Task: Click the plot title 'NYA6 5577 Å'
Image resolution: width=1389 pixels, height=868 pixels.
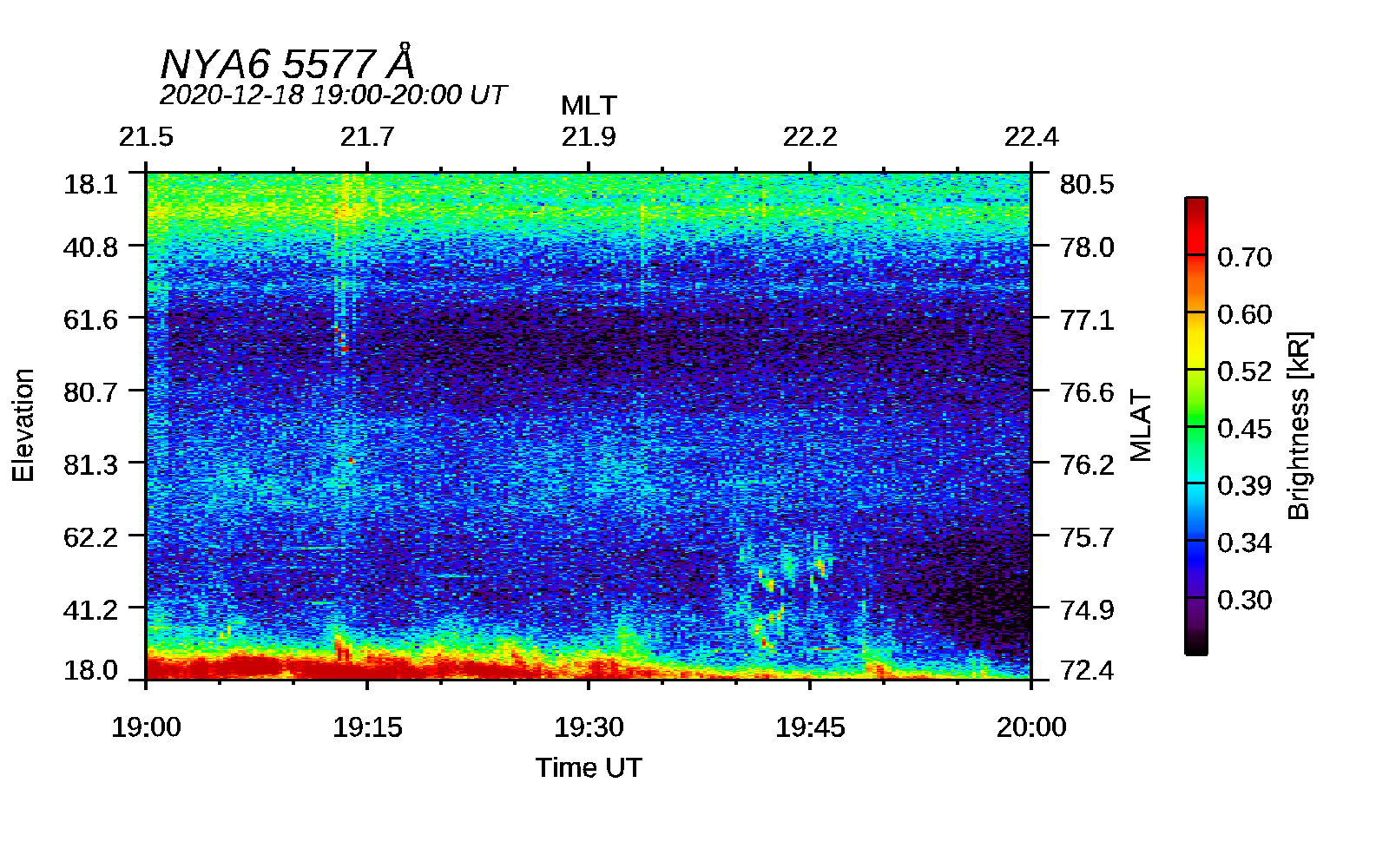Action: coord(287,62)
